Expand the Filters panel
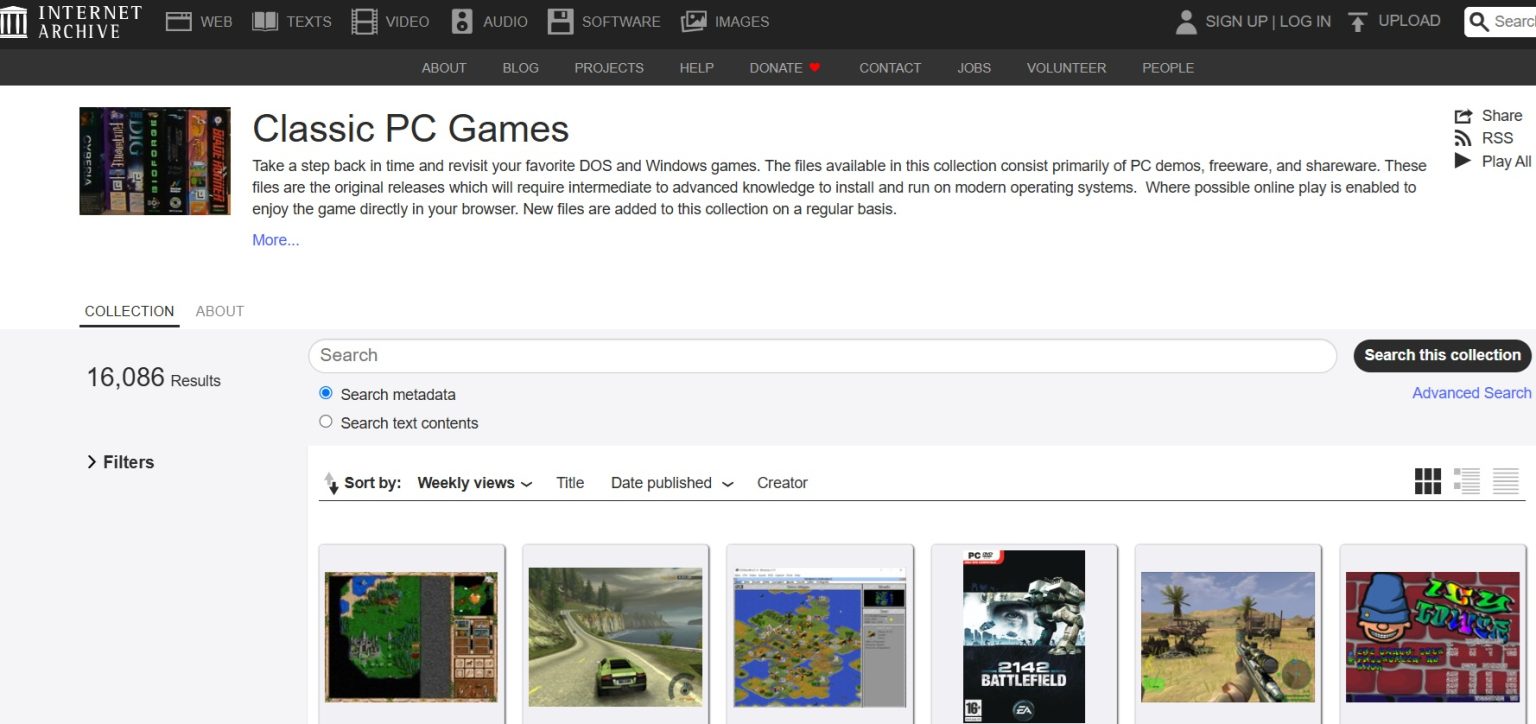Viewport: 1536px width, 724px height. click(119, 462)
